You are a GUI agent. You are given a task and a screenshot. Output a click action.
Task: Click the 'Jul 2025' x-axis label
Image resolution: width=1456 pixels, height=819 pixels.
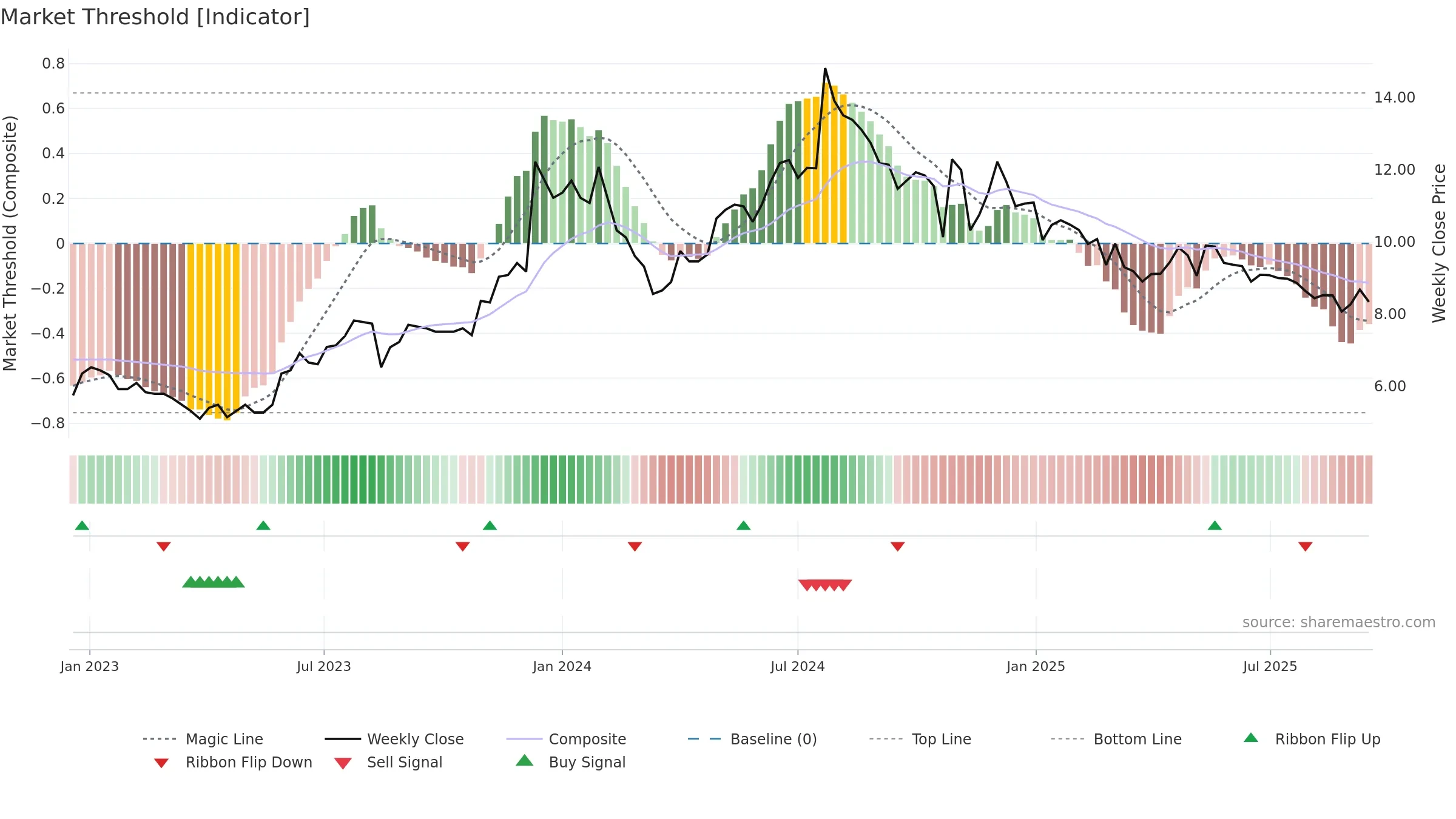click(1270, 666)
